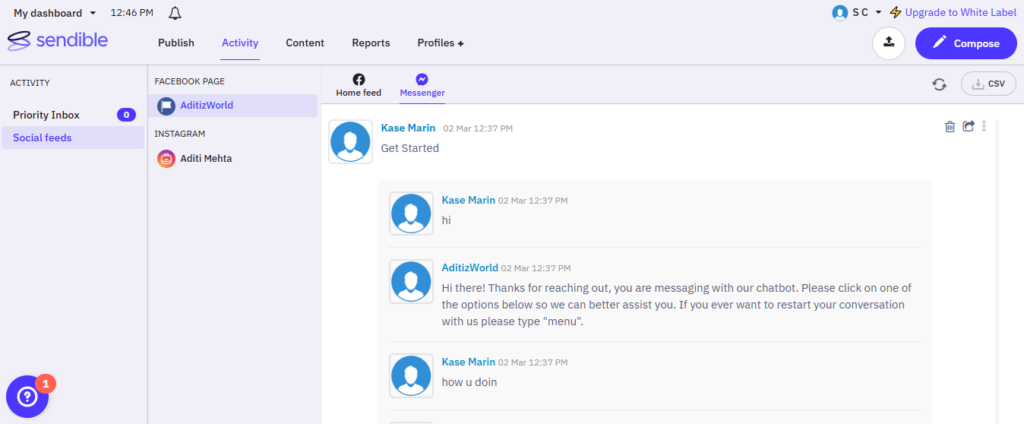Open the Priority Inbox
The height and width of the screenshot is (424, 1024).
(x=46, y=115)
